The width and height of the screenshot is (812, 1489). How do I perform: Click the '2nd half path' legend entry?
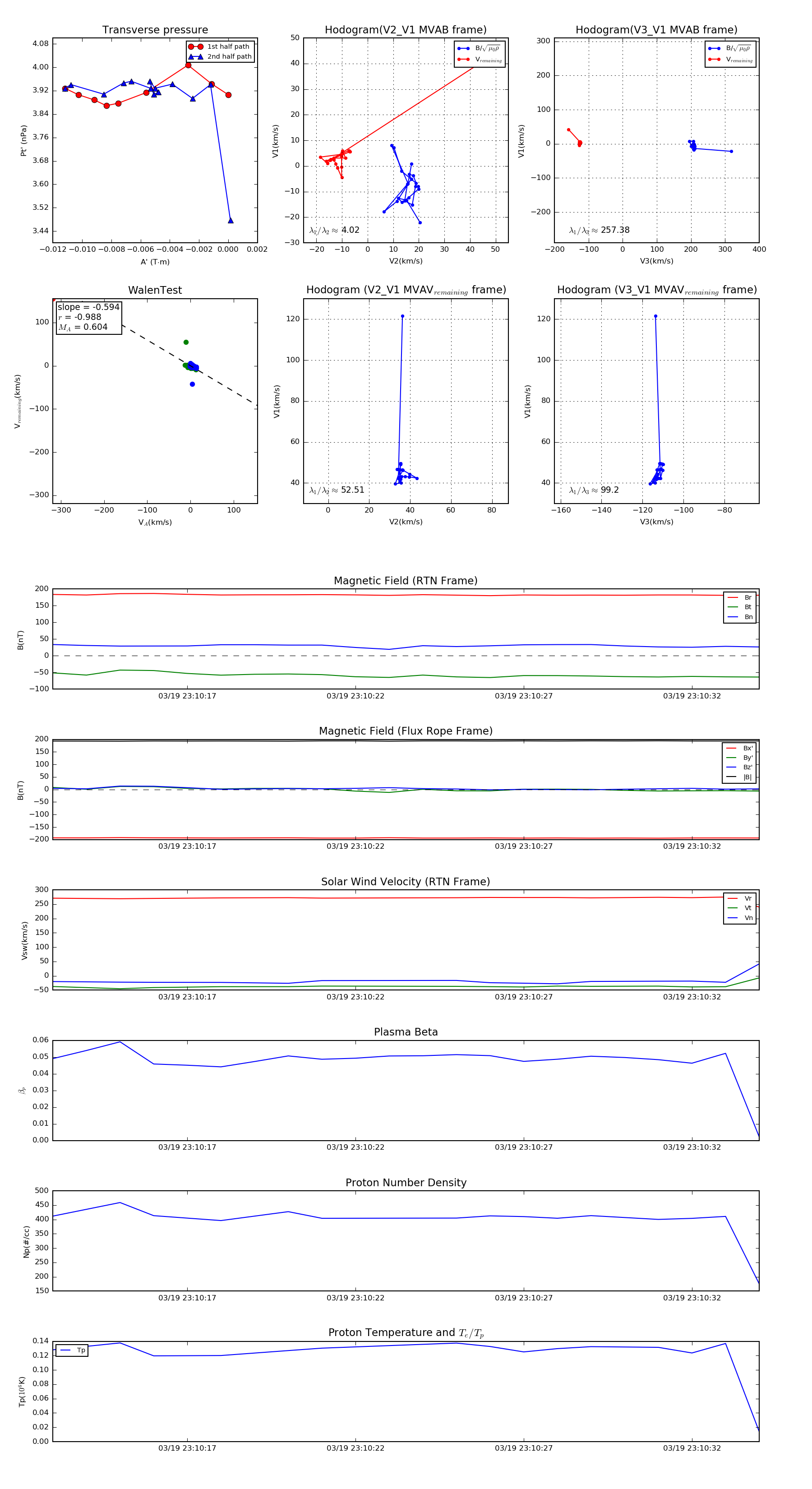click(x=220, y=57)
